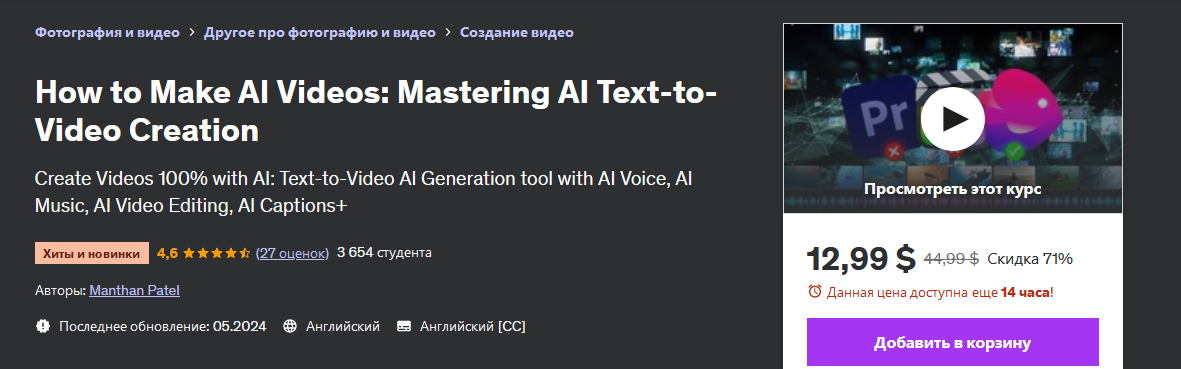Go to Другое про фотографию и видео category
The image size is (1181, 369).
tap(320, 32)
